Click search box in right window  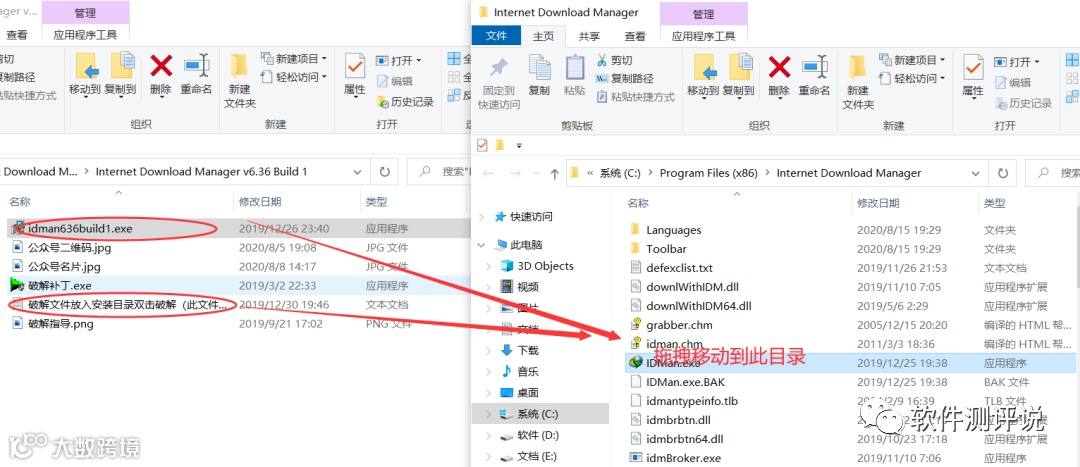coord(1052,174)
